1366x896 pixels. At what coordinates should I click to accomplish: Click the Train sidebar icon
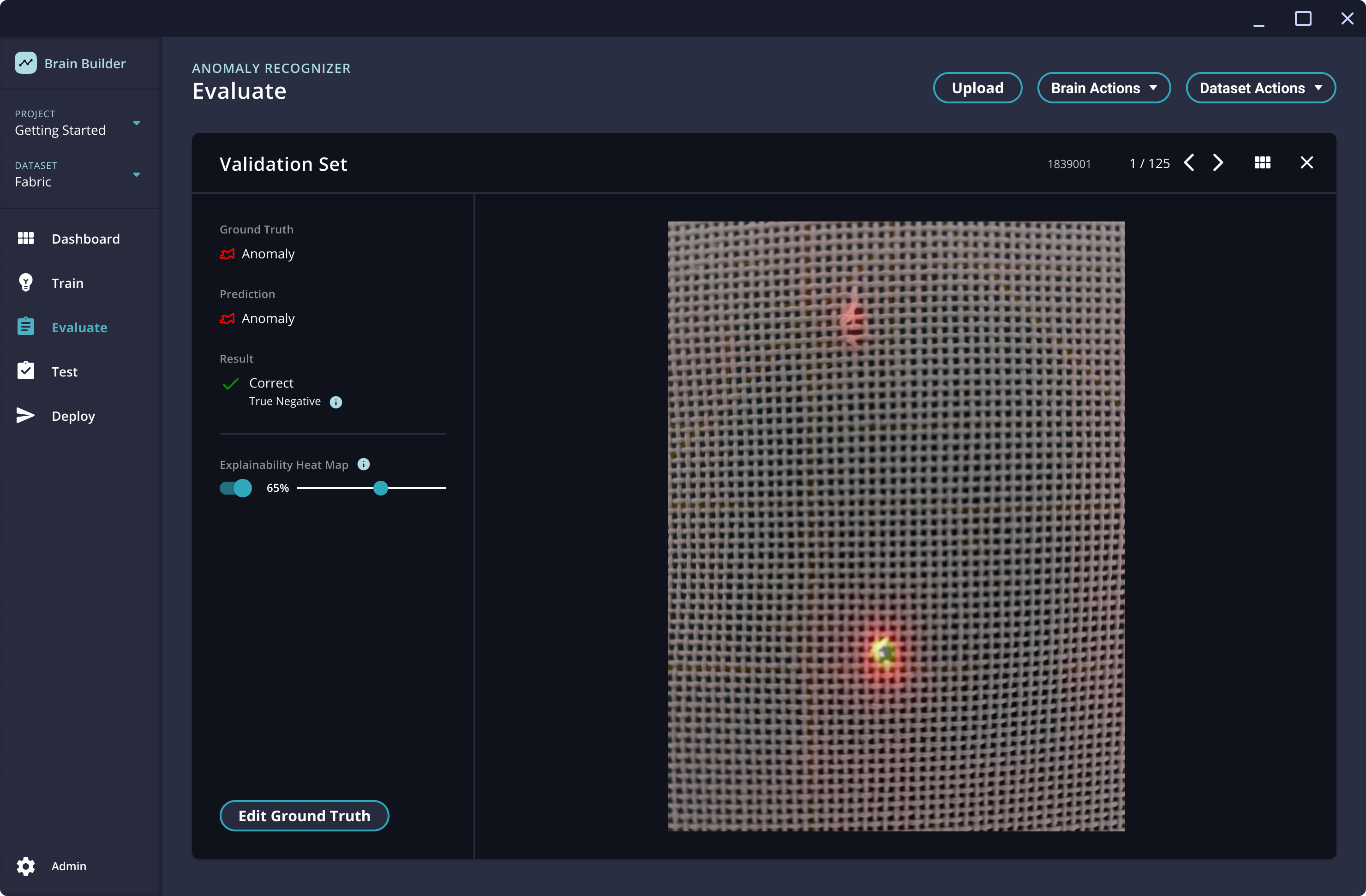click(26, 282)
